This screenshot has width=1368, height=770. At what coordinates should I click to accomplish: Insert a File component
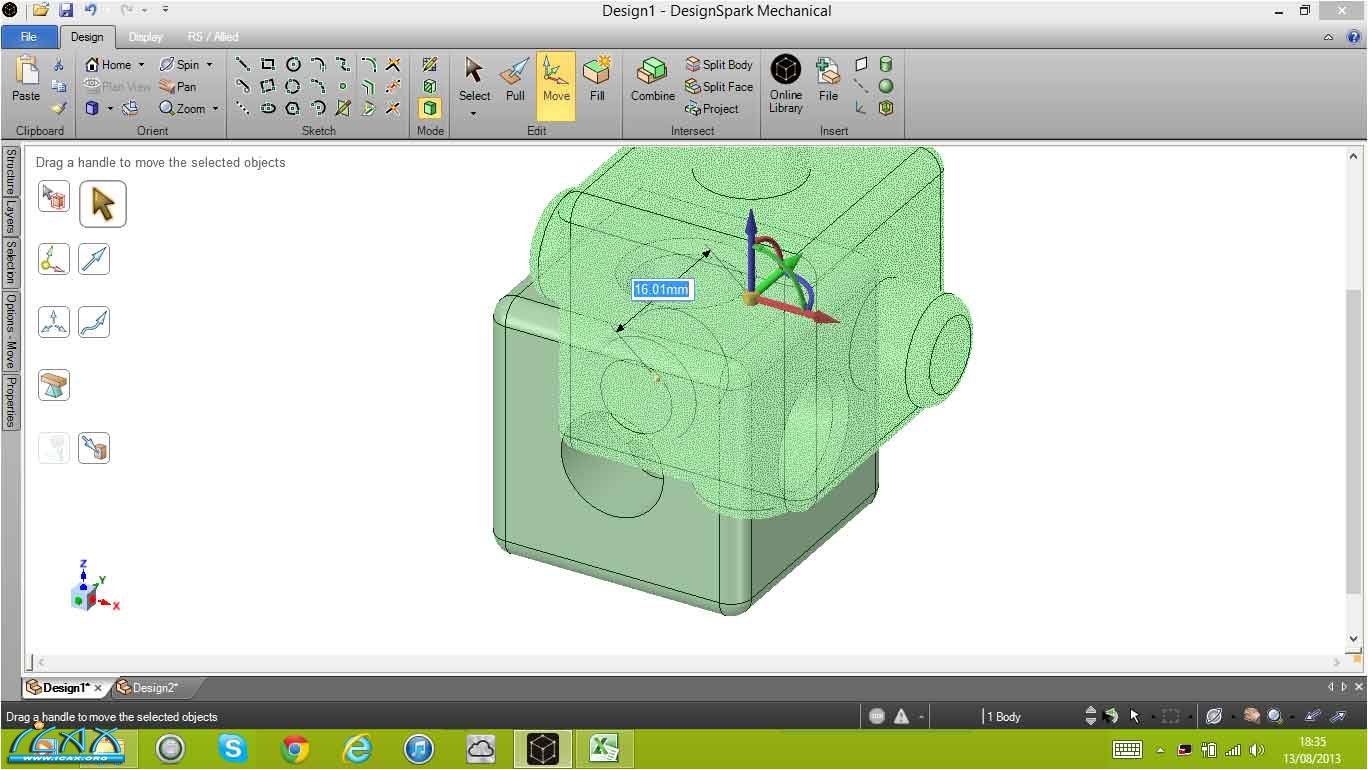tap(828, 80)
